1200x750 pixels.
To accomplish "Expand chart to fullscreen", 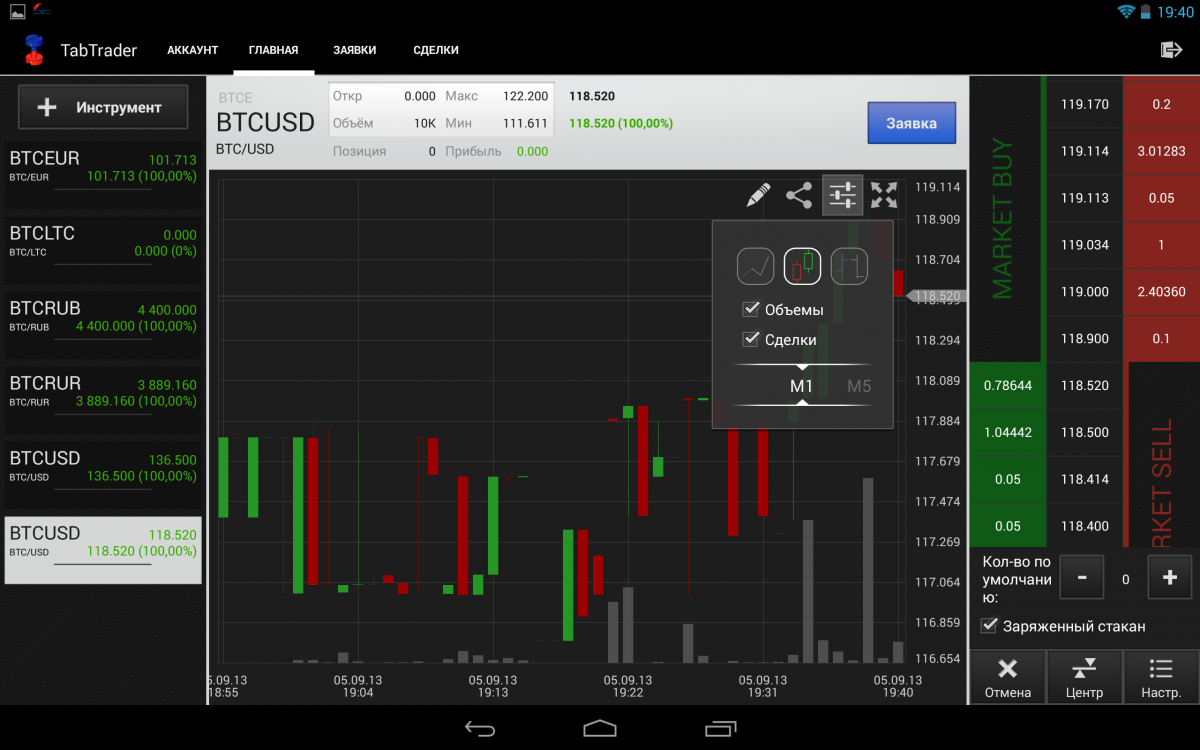I will click(884, 195).
